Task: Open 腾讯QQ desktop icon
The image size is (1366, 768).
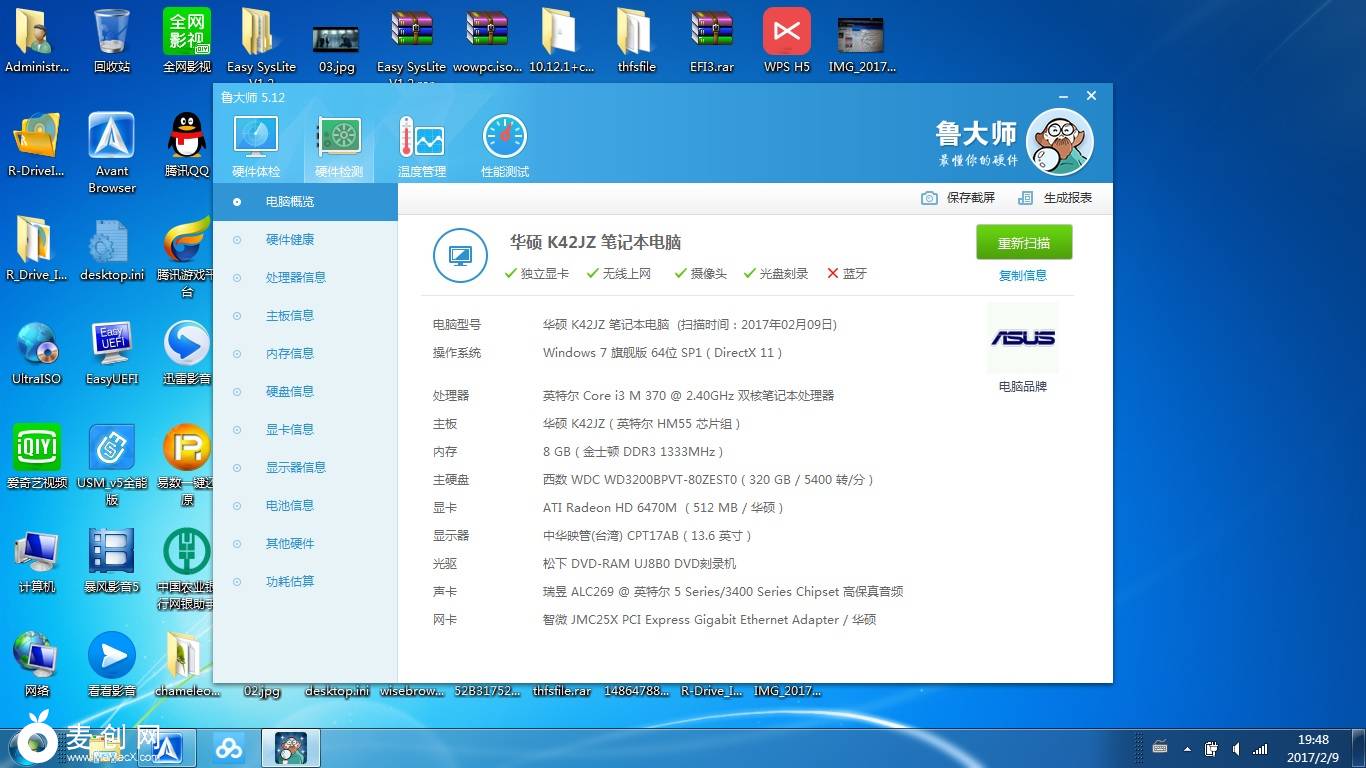Action: [x=187, y=145]
